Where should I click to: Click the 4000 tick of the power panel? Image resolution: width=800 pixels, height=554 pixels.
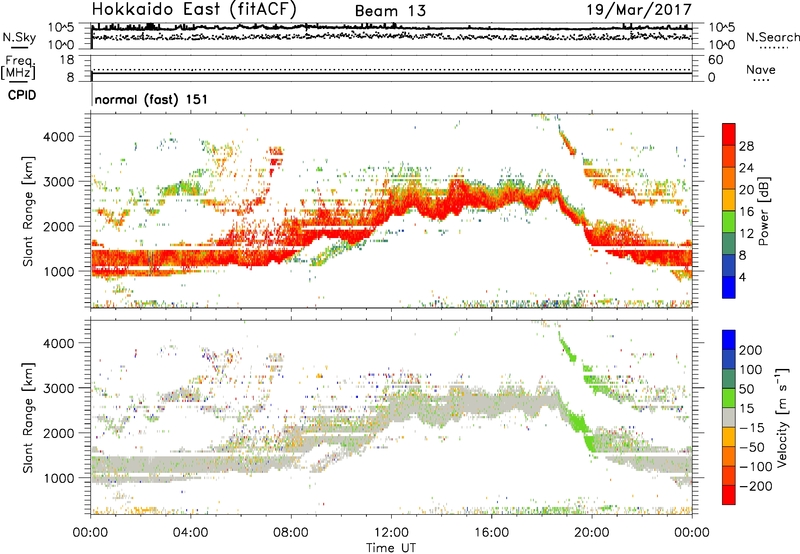click(x=58, y=137)
